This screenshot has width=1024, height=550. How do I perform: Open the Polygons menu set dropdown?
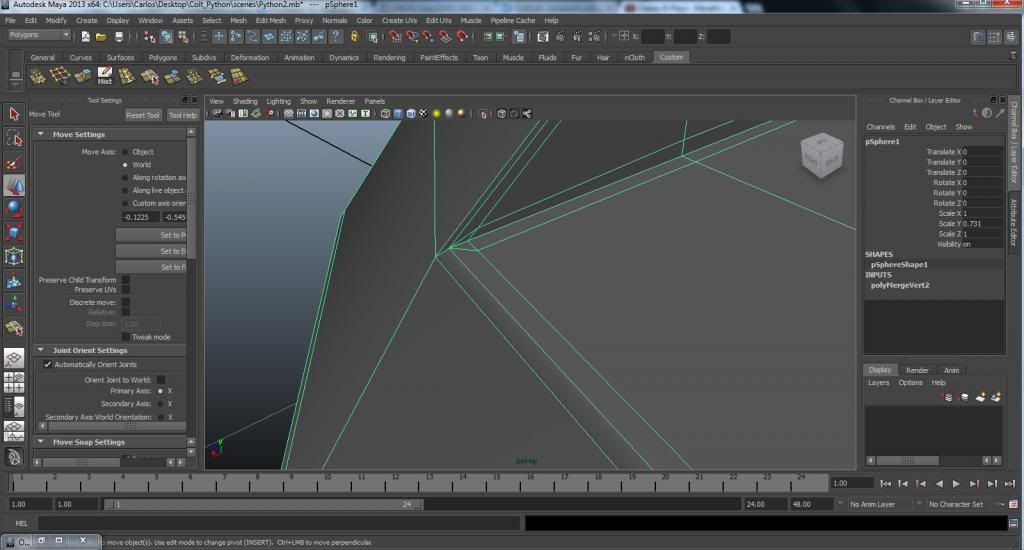coord(38,35)
